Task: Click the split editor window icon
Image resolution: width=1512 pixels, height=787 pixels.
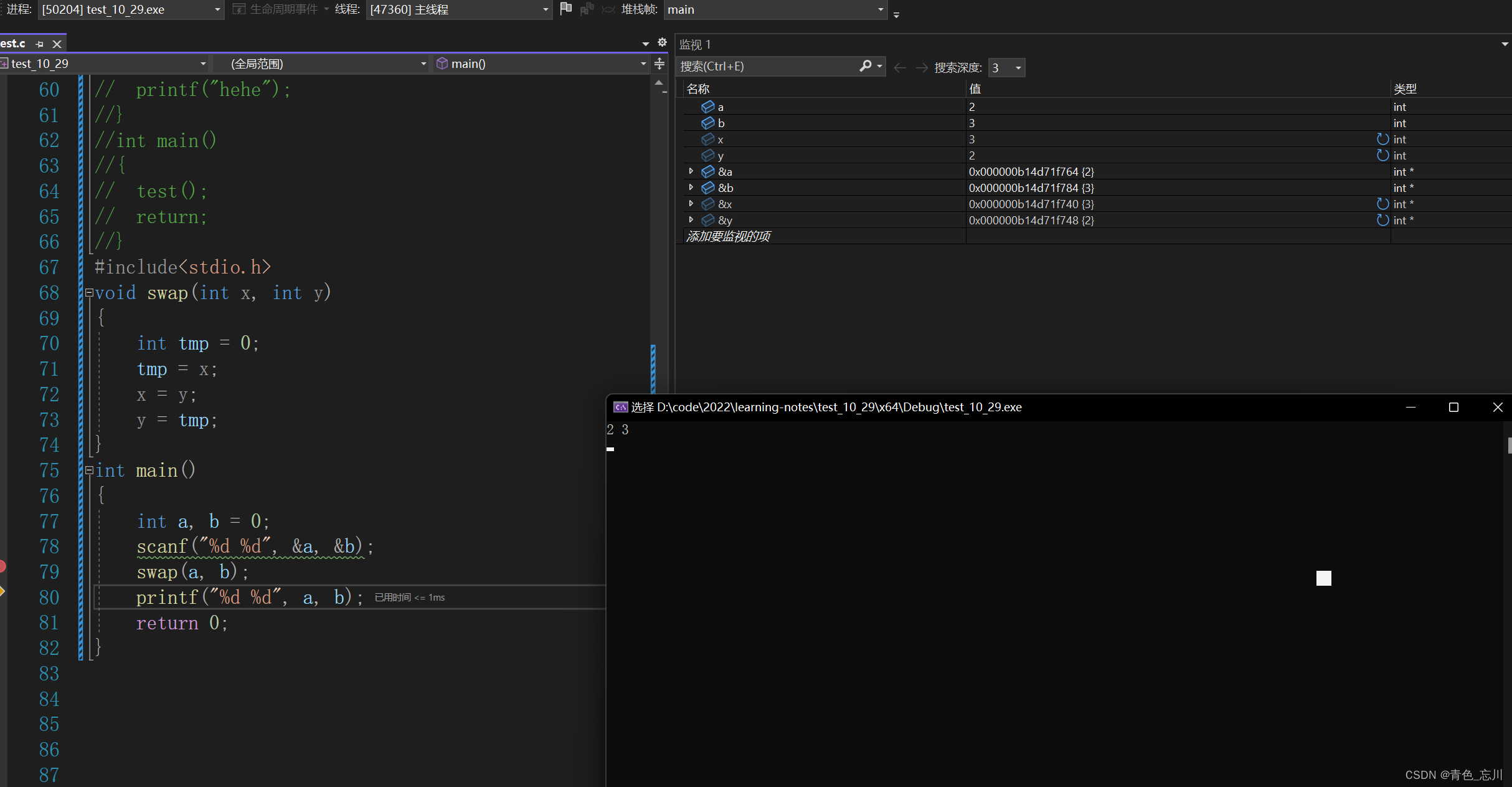Action: click(x=659, y=64)
